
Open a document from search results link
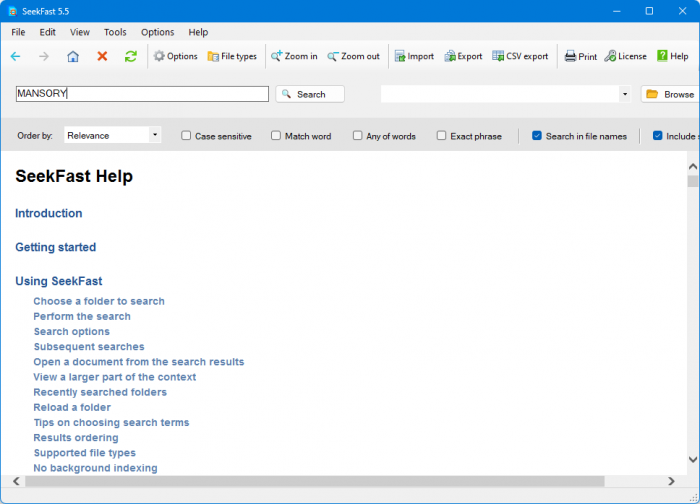[x=139, y=362]
